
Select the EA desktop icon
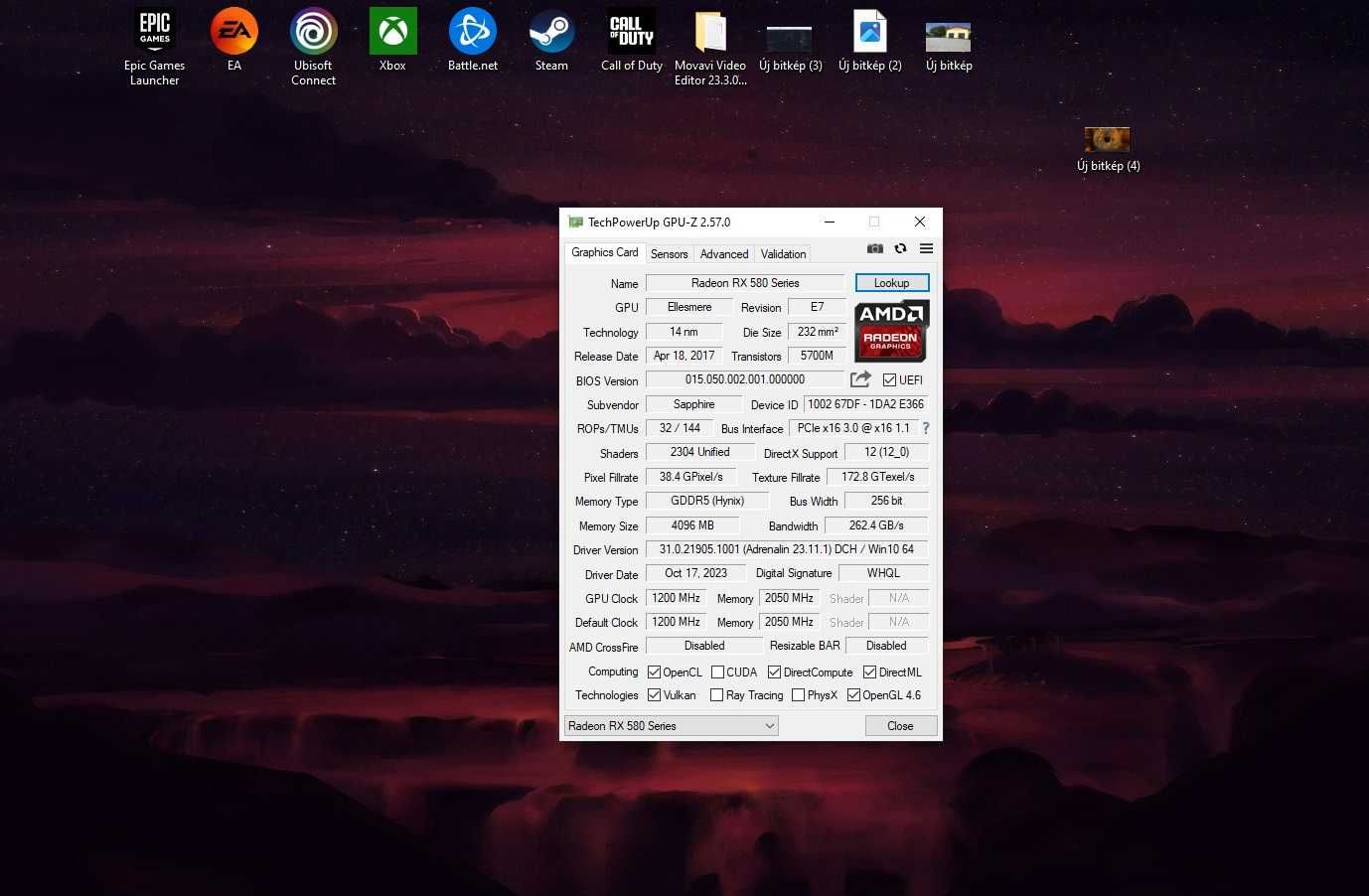point(234,40)
